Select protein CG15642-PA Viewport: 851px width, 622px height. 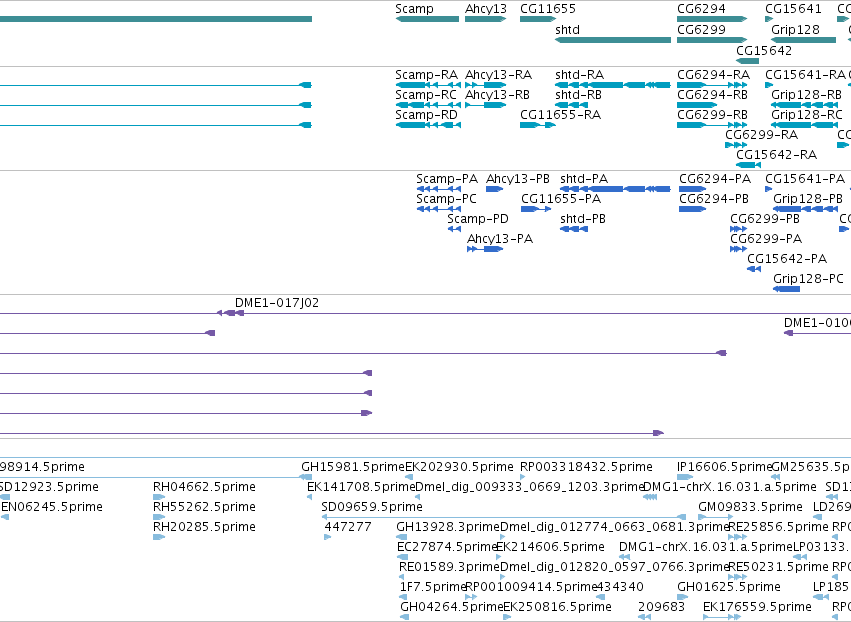coord(754,269)
